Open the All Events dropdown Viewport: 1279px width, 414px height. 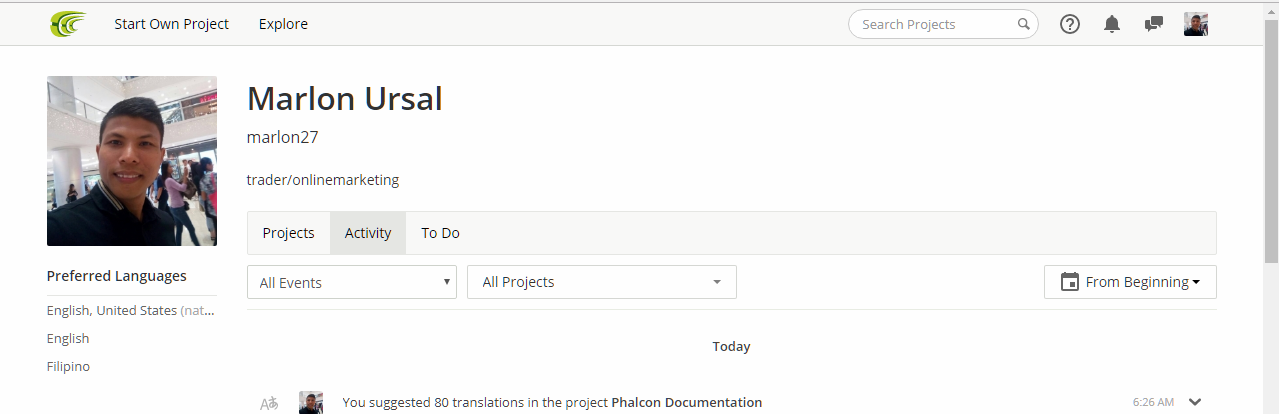352,282
